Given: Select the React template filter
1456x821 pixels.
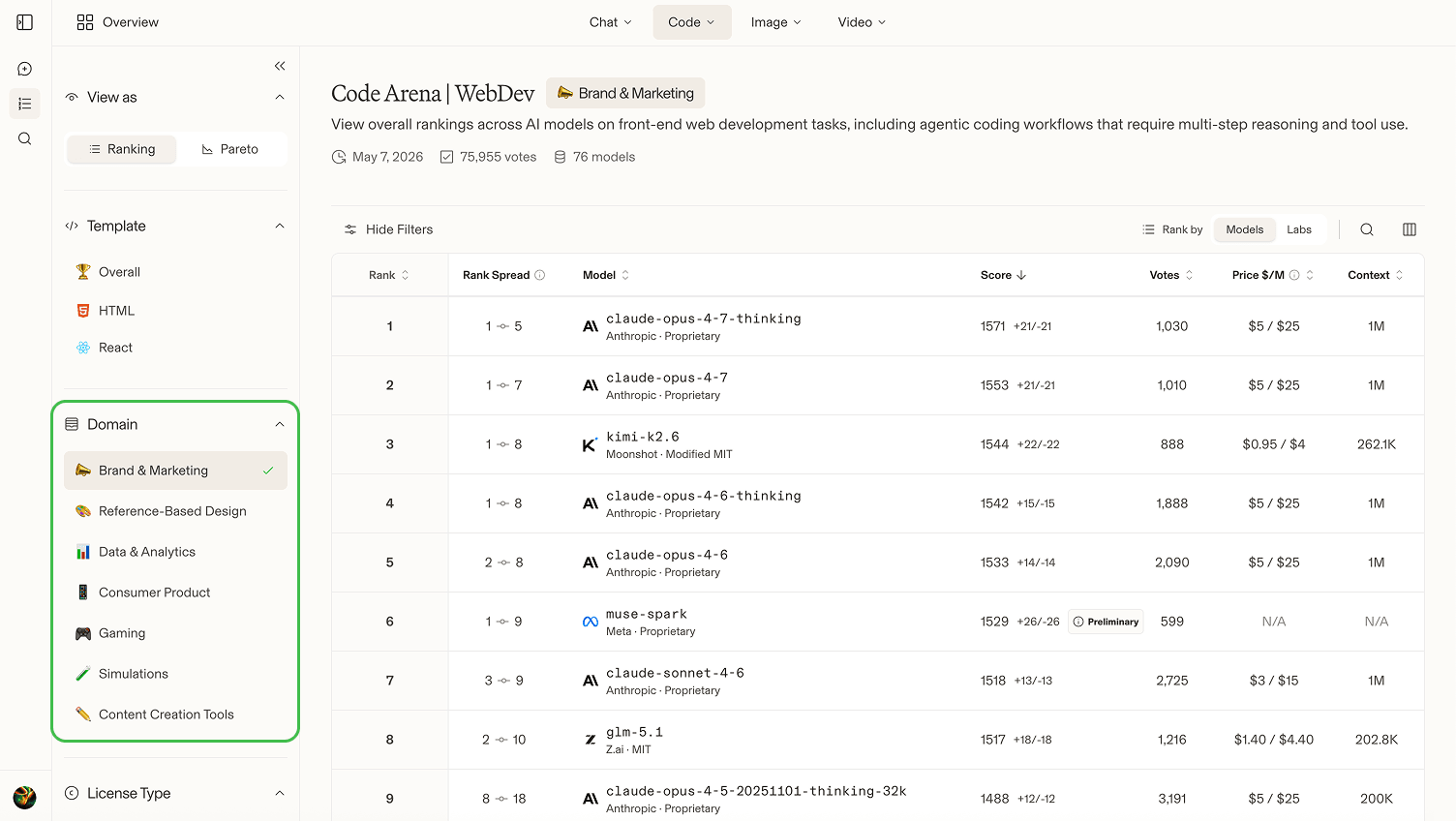Looking at the screenshot, I should pyautogui.click(x=175, y=348).
